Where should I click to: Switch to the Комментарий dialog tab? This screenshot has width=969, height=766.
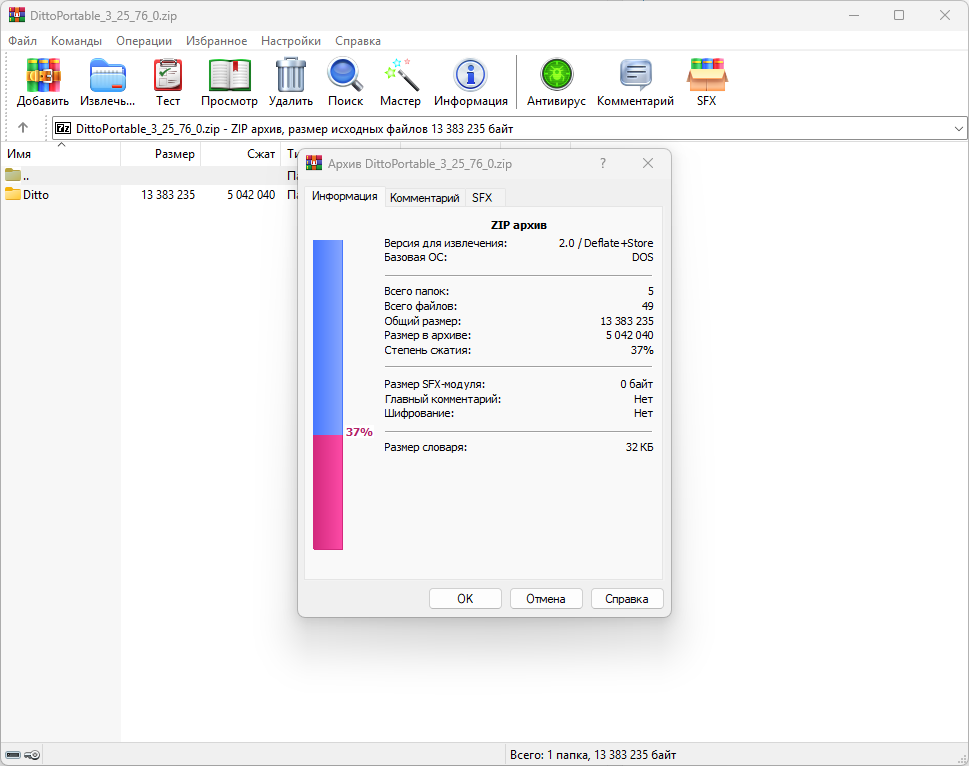(425, 198)
